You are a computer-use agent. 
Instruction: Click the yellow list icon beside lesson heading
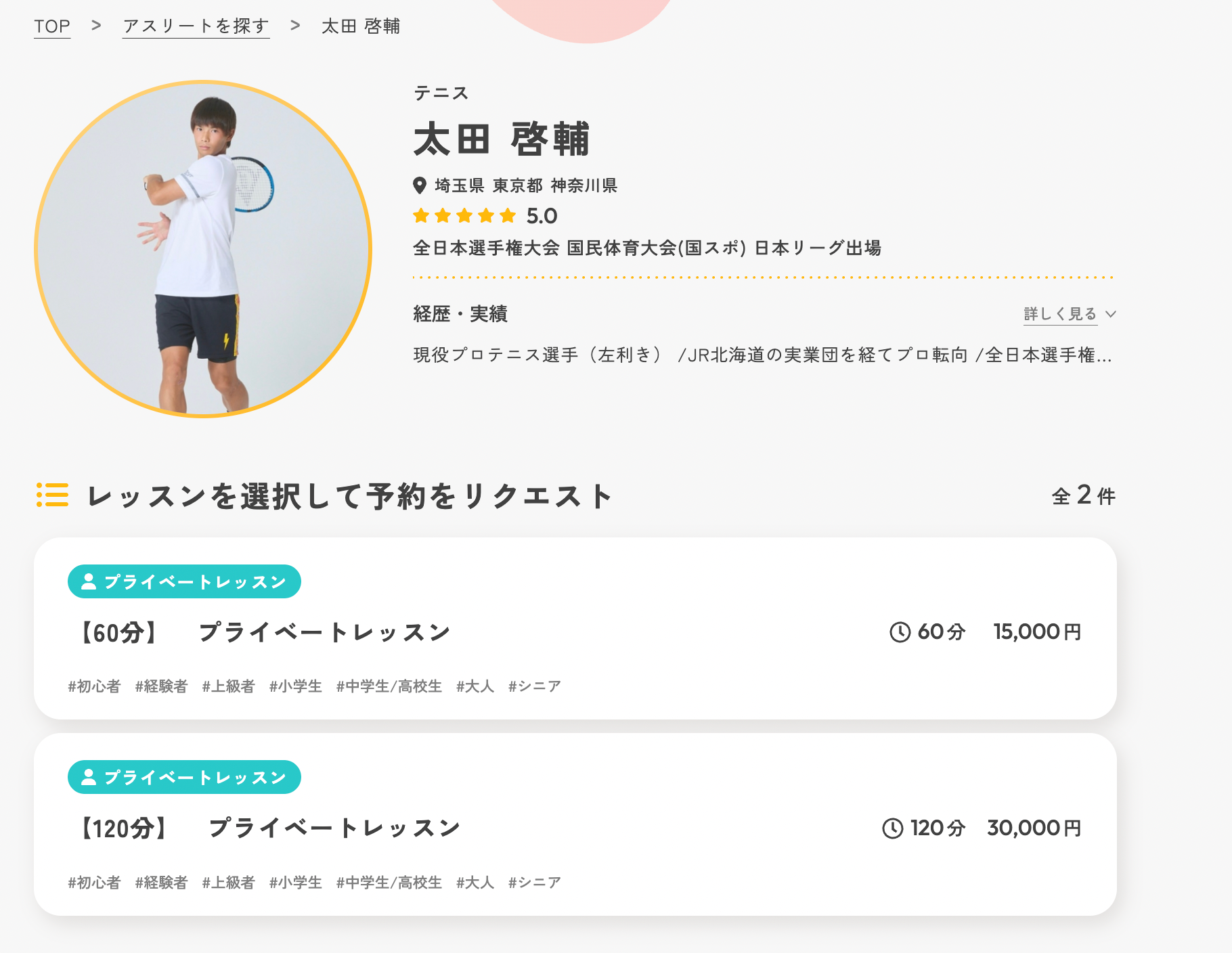click(x=52, y=495)
